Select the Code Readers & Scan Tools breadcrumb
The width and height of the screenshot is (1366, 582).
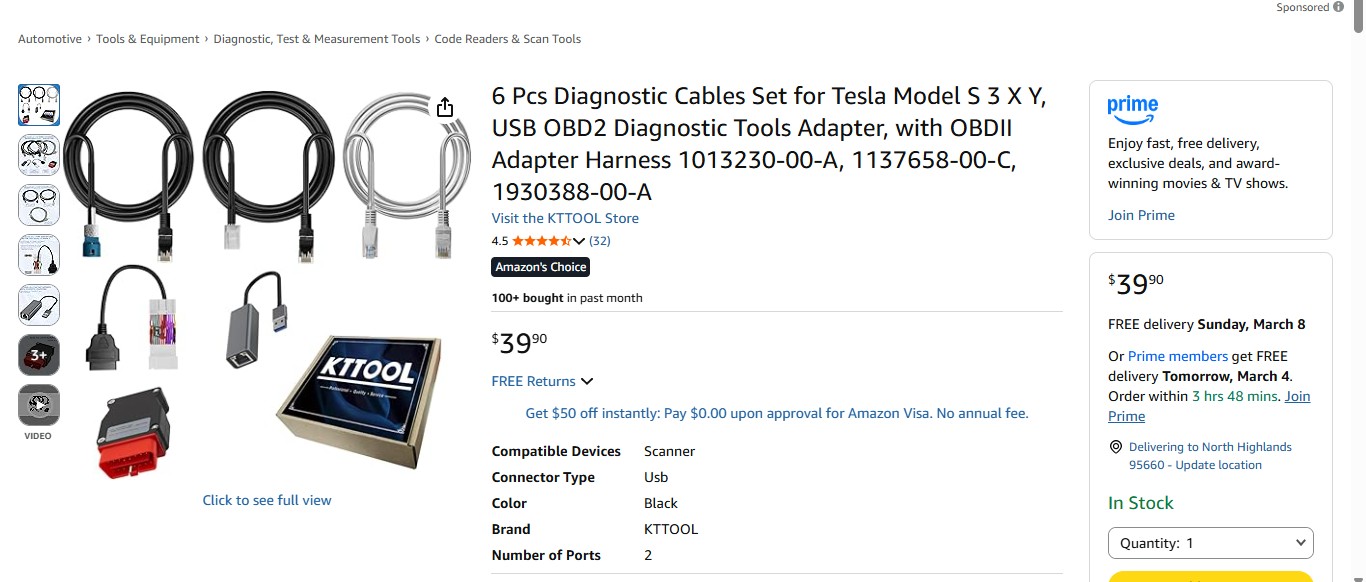507,38
